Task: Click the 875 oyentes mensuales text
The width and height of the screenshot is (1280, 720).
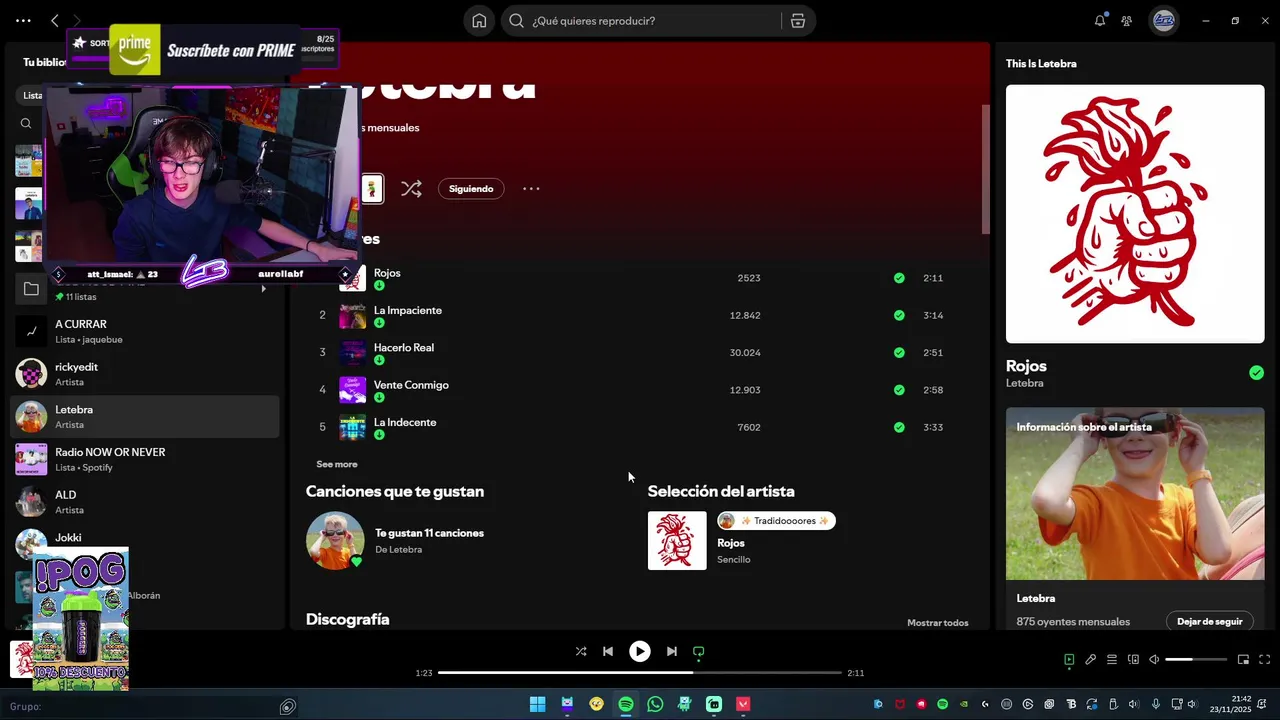Action: (x=1073, y=622)
